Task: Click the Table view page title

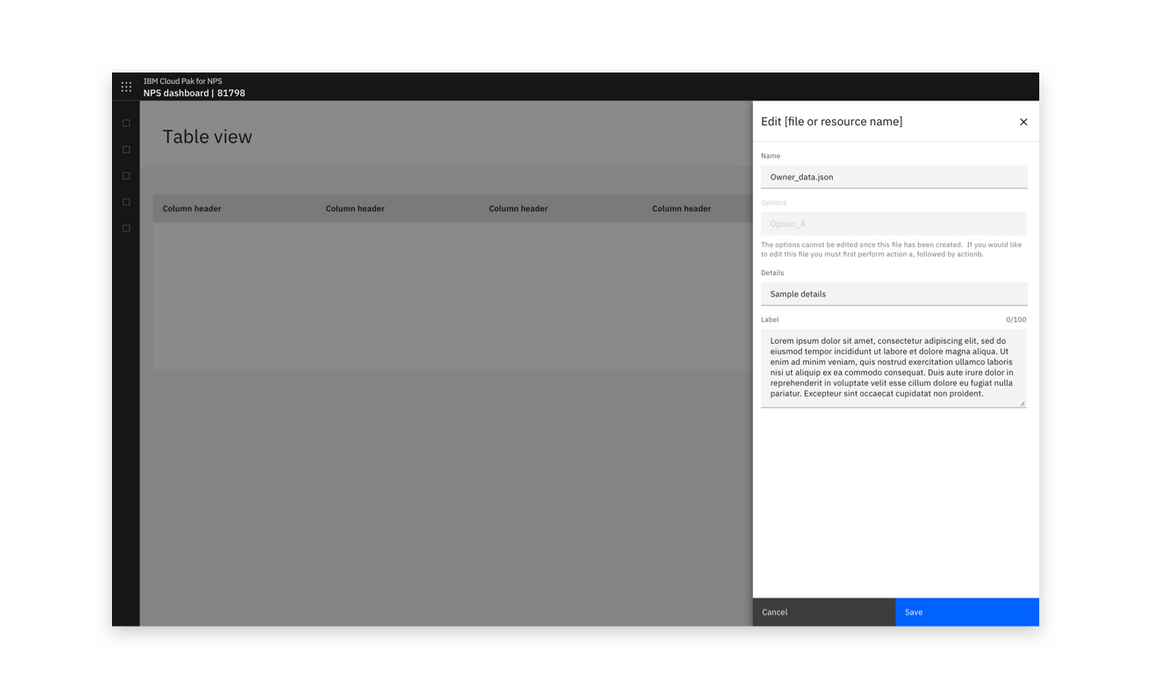Action: pos(207,136)
